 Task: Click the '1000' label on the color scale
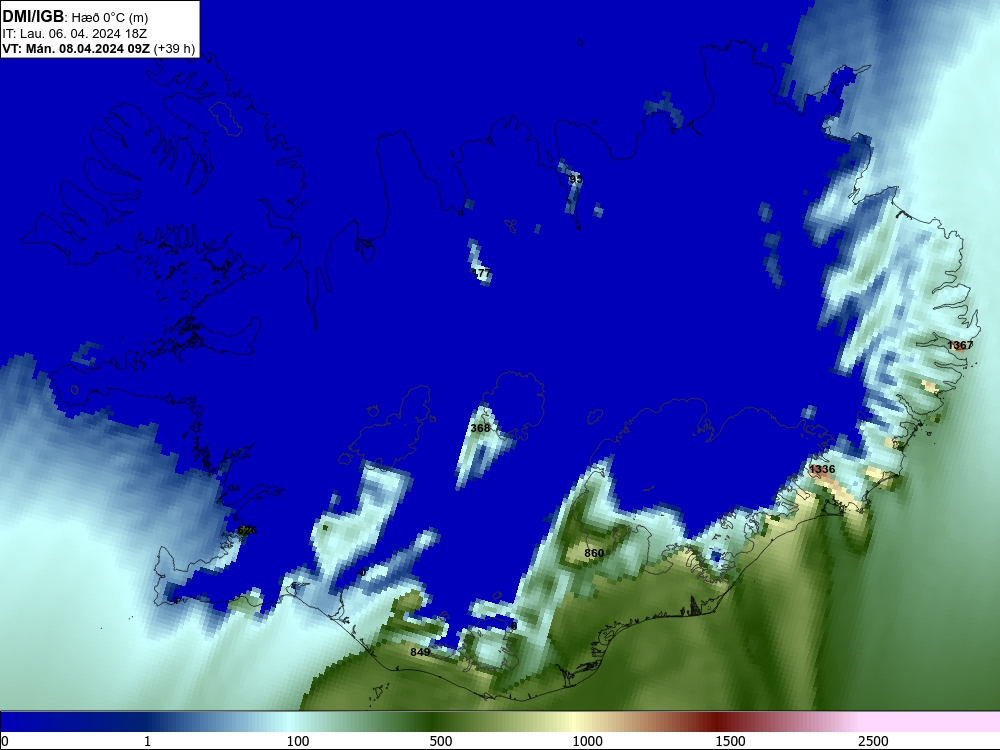587,741
